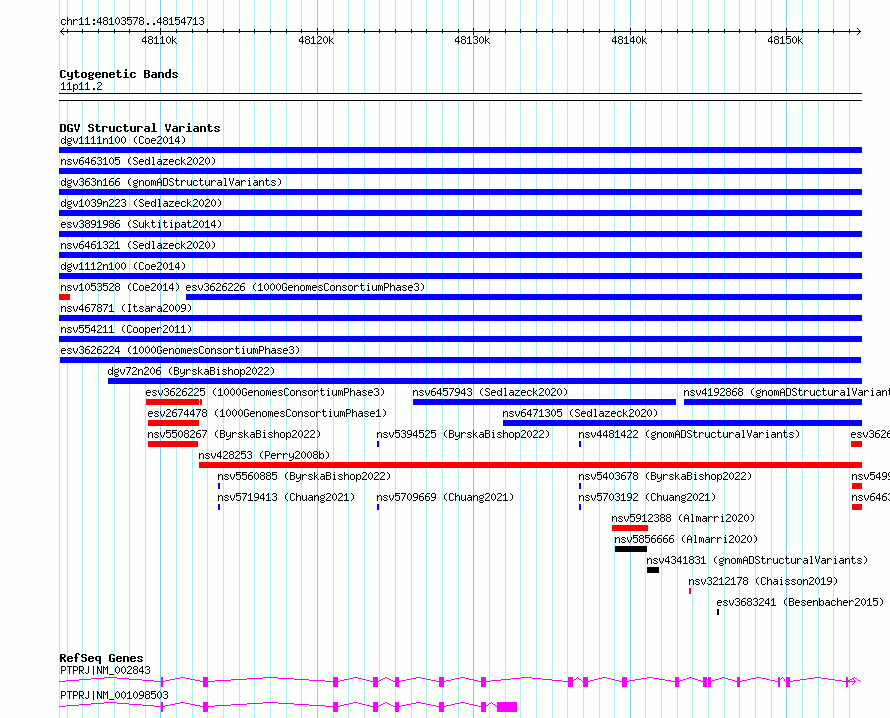Select dgv1112n100 (Coe2014) variant label
Viewport: 890px width, 718px height.
(123, 266)
